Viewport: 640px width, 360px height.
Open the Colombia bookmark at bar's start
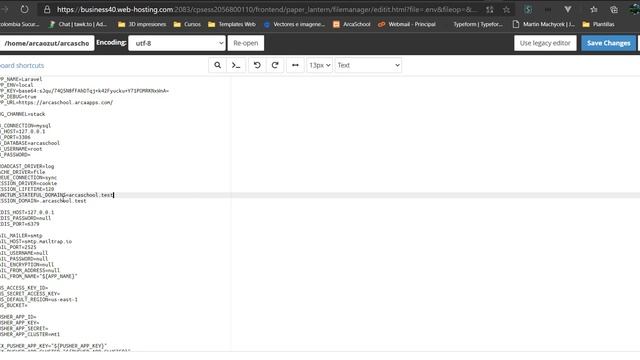[x=20, y=24]
